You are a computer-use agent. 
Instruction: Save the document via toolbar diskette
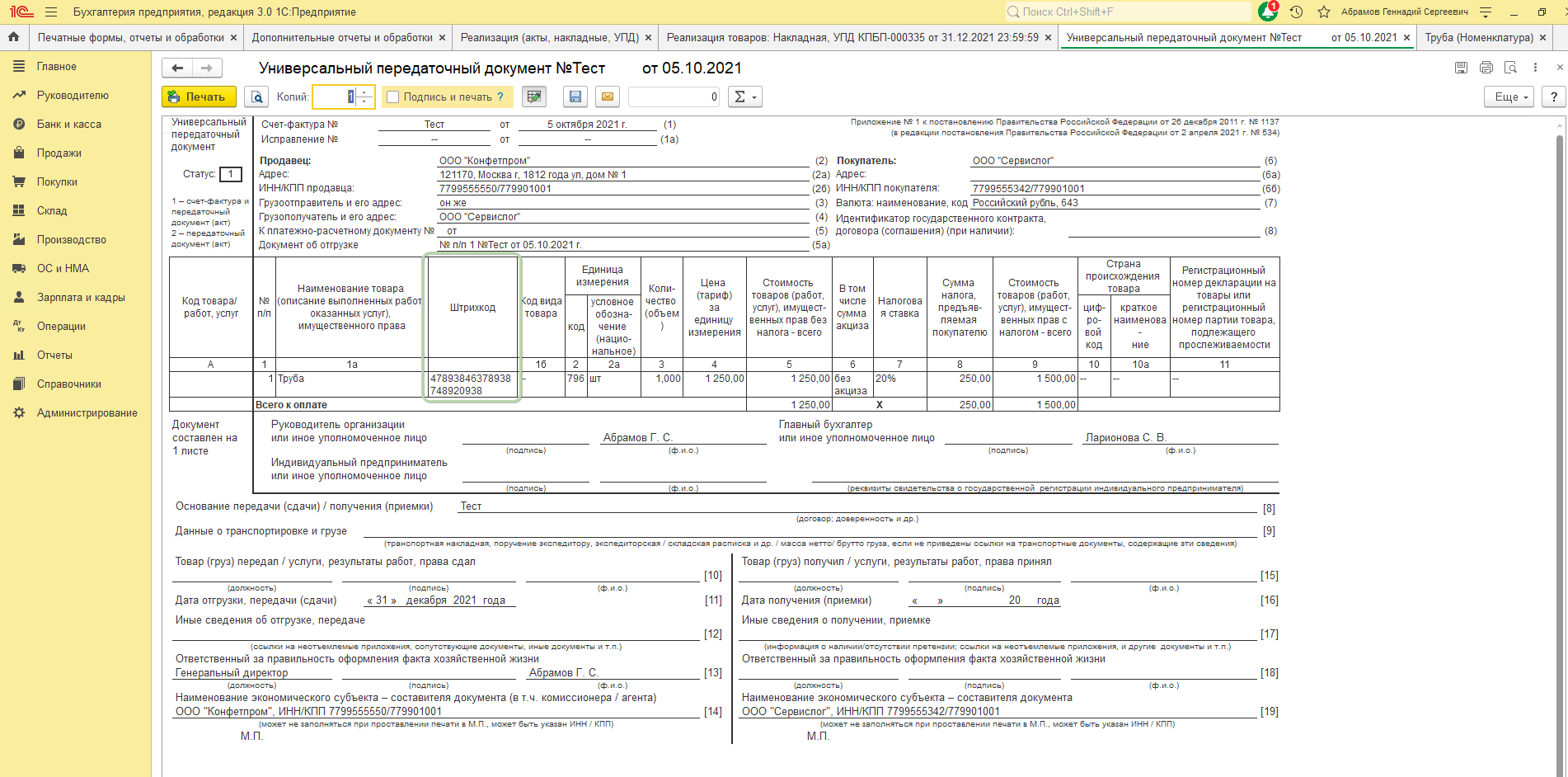[575, 97]
